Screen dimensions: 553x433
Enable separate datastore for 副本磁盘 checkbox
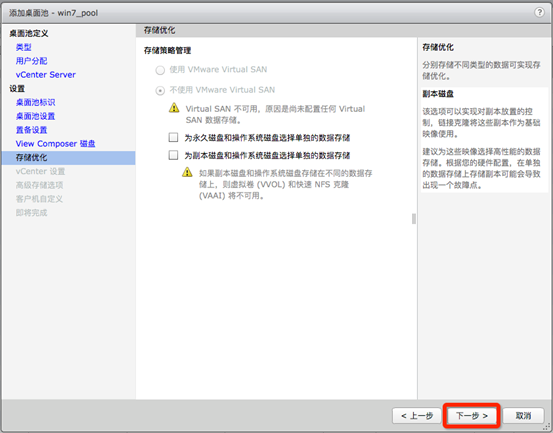(173, 155)
